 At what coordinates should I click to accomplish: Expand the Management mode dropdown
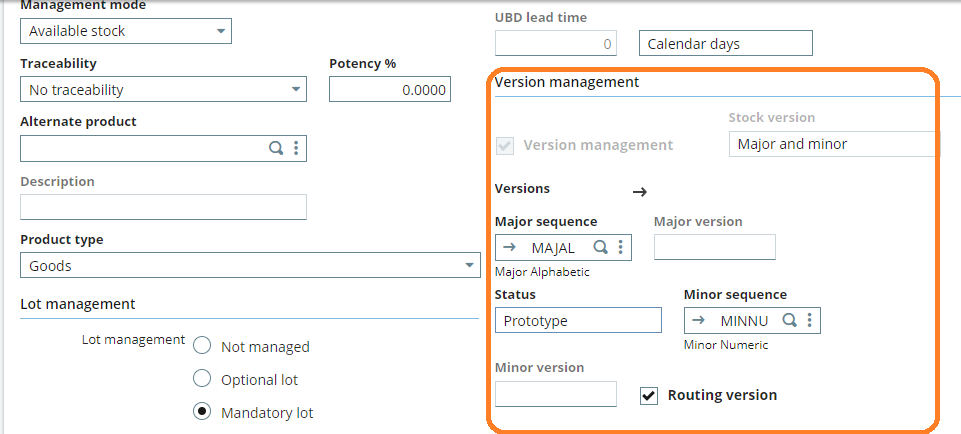[220, 31]
